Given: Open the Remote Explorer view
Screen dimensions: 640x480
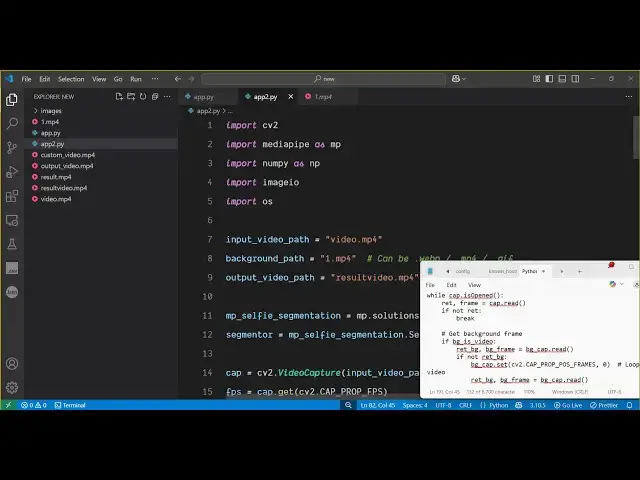Looking at the screenshot, I should coord(12,220).
